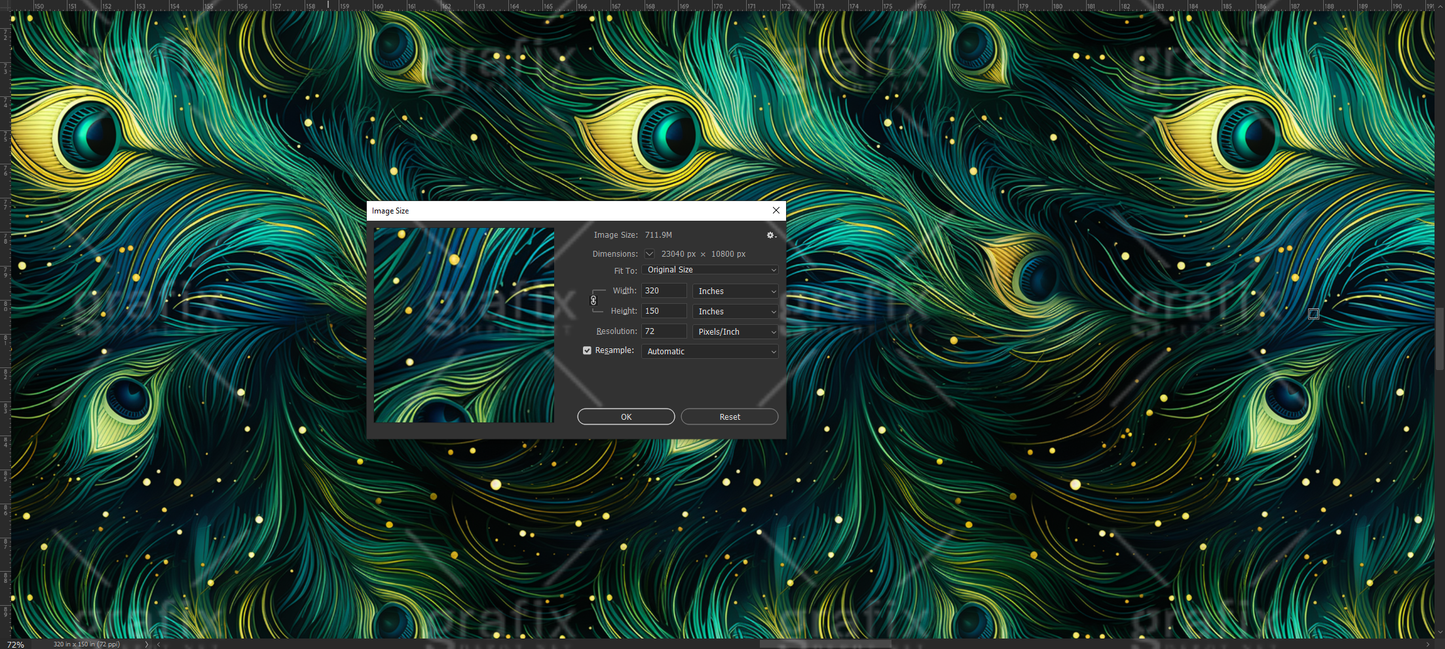
Task: Open the Fit To Original Size dropdown
Action: pos(709,270)
